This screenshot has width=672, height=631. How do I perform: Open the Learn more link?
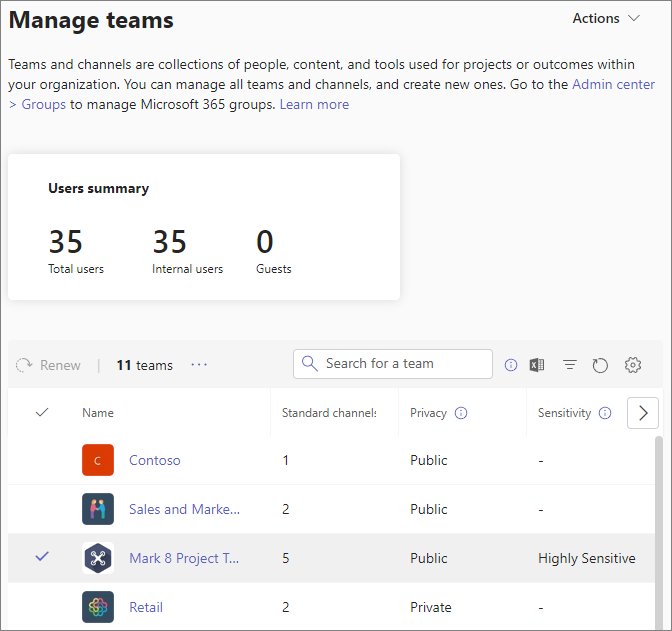pos(314,104)
